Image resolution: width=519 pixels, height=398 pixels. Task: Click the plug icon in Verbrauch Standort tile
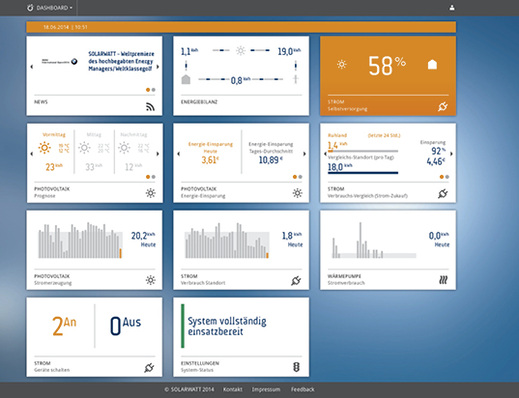296,281
